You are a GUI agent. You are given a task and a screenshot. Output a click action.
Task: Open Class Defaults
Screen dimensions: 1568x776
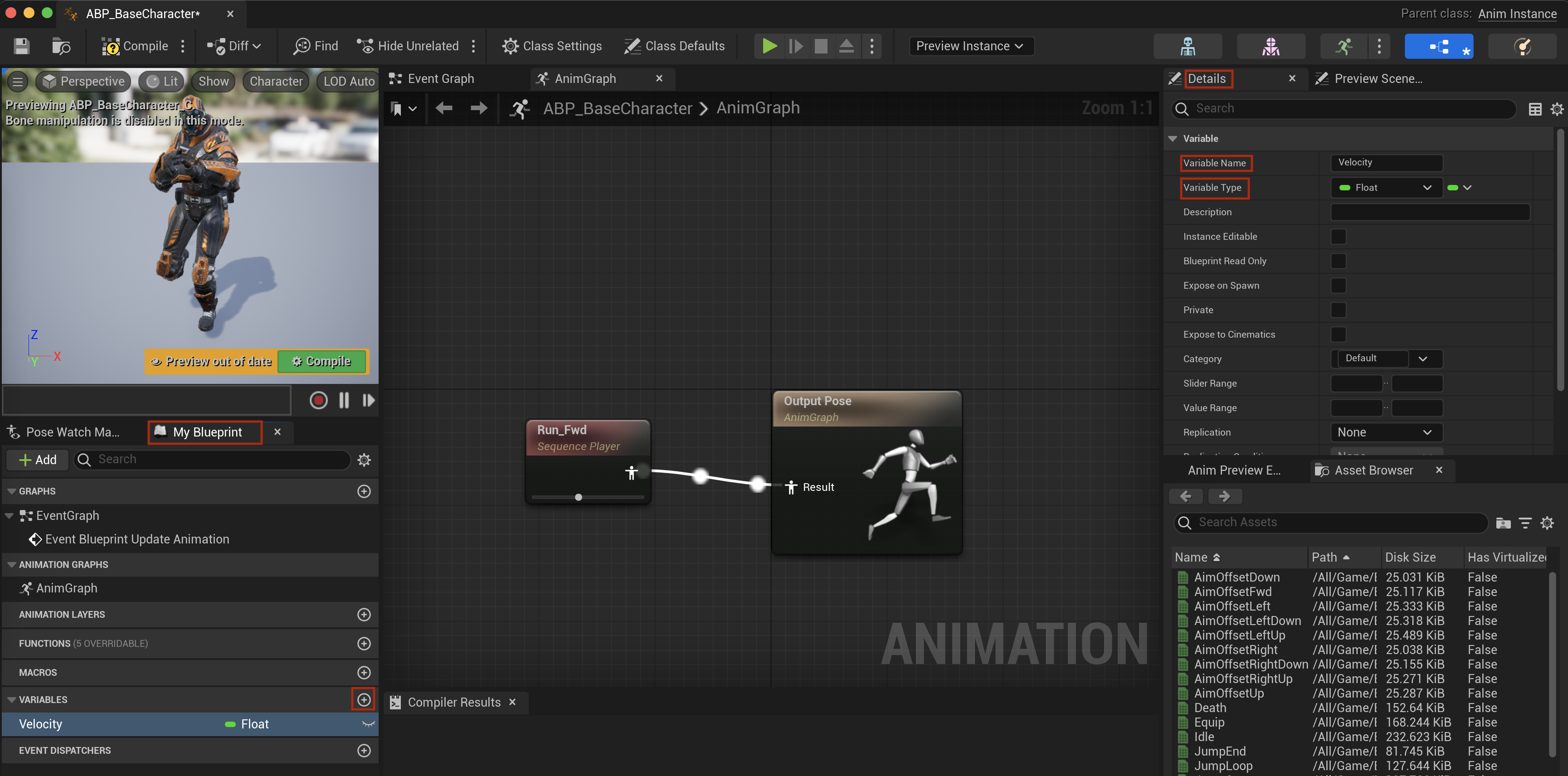coord(674,46)
